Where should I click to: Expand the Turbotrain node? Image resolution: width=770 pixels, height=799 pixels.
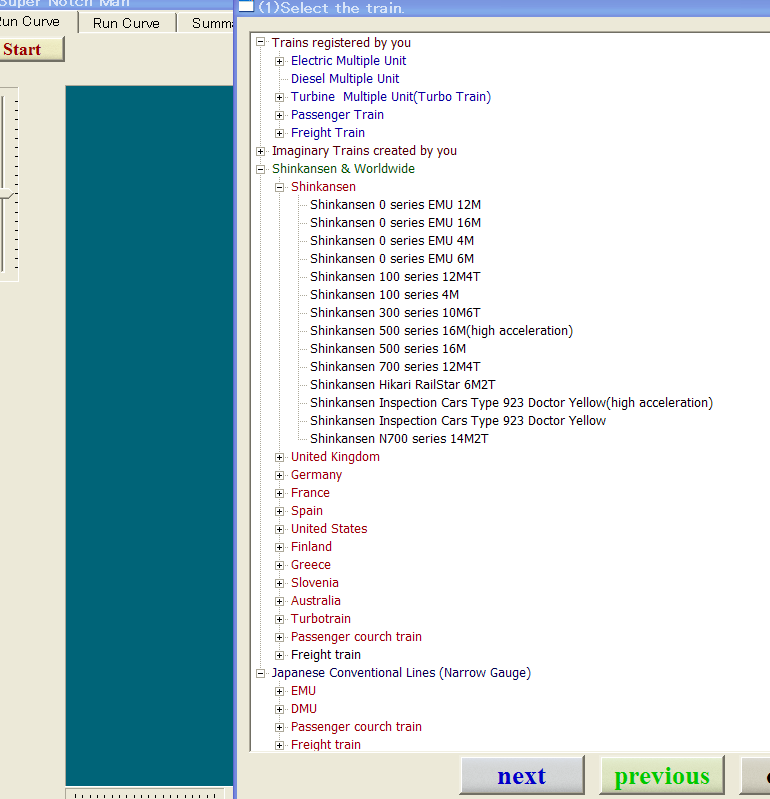pyautogui.click(x=279, y=619)
